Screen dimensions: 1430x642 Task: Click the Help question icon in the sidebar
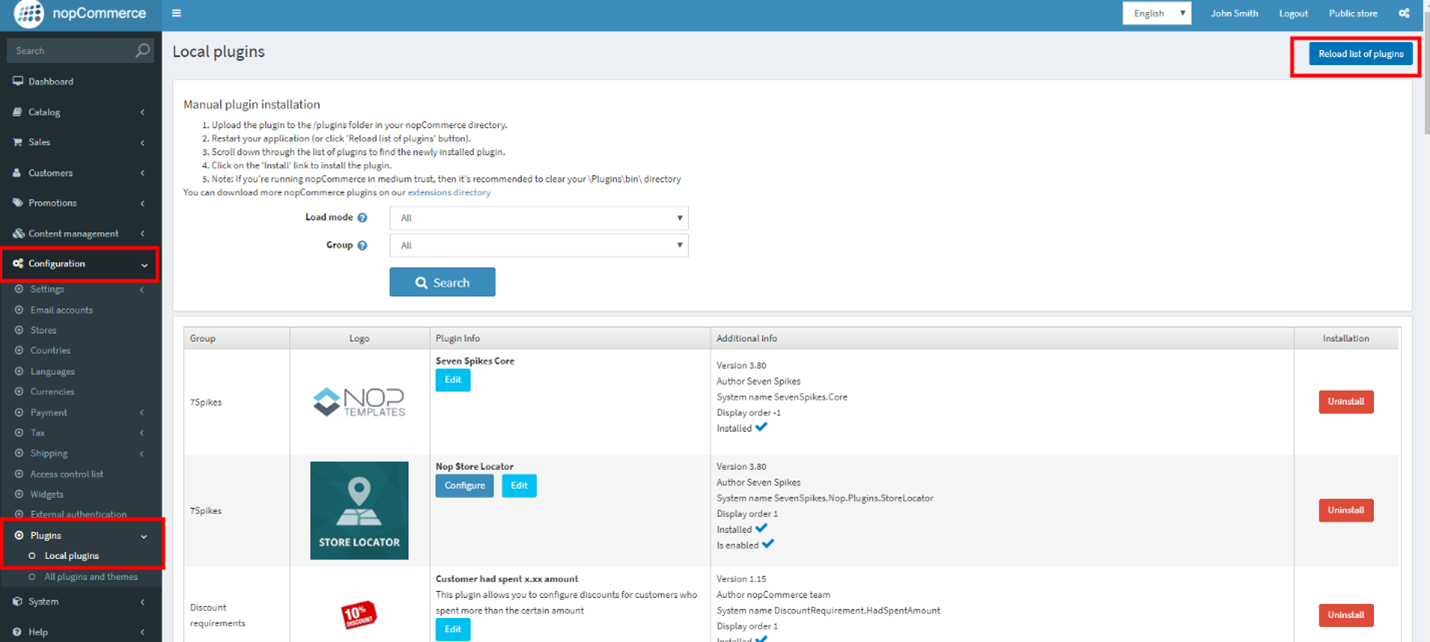17,632
